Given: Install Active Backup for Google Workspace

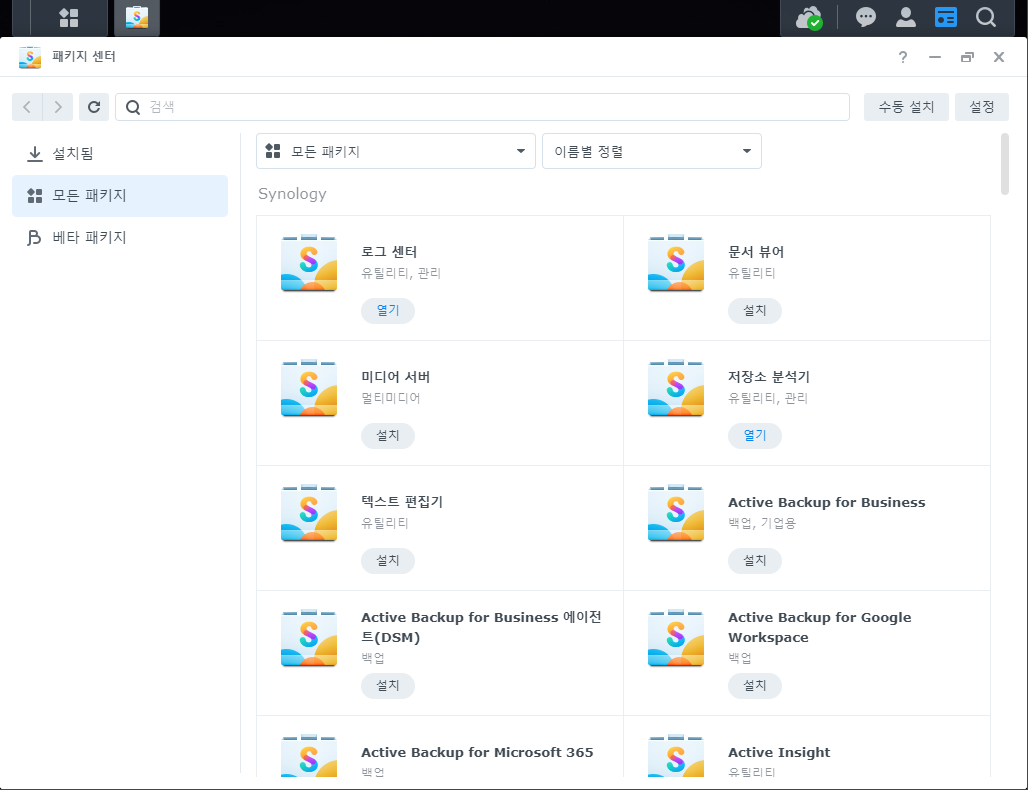Looking at the screenshot, I should (x=755, y=685).
